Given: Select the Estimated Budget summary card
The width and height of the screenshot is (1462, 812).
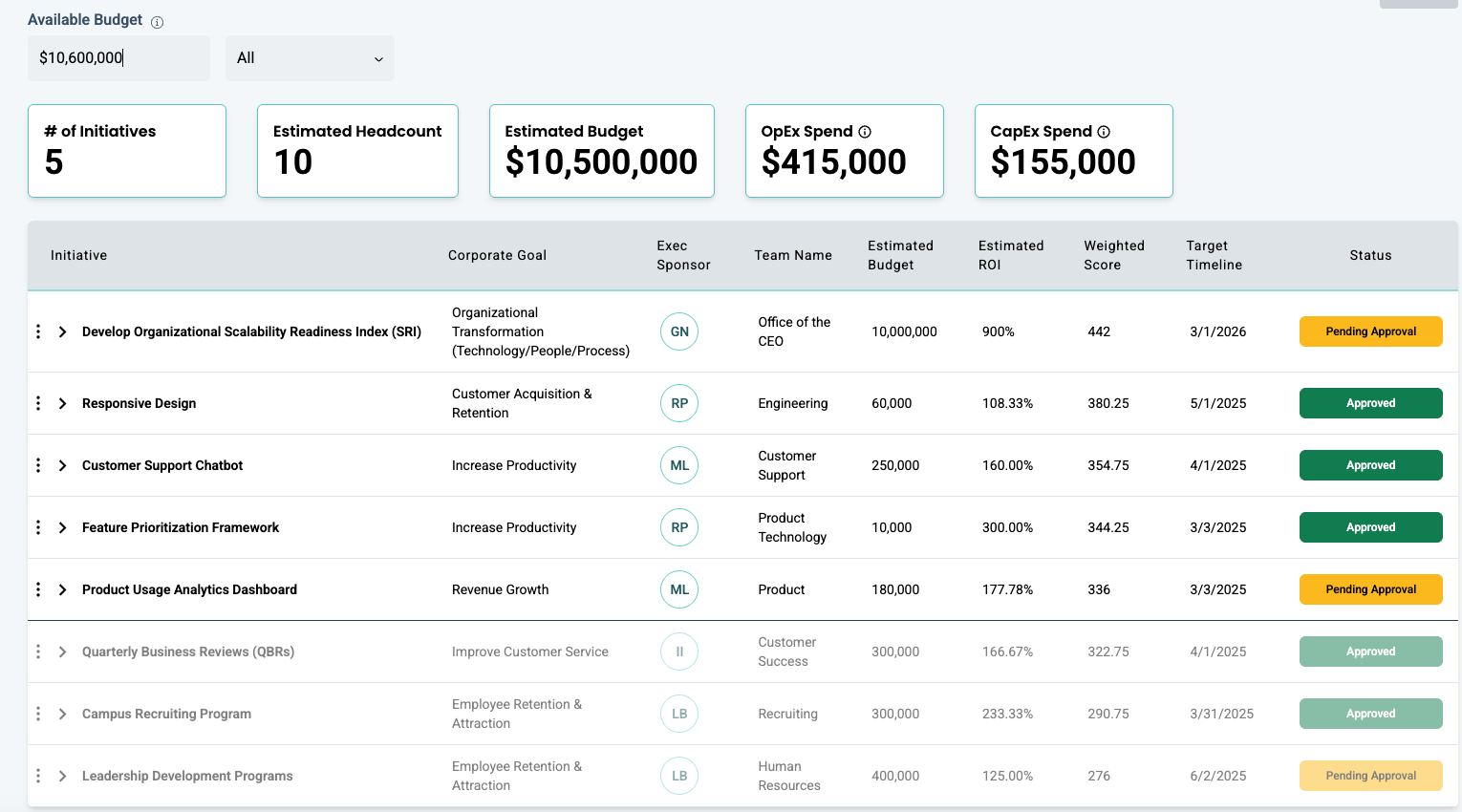Looking at the screenshot, I should tap(601, 151).
